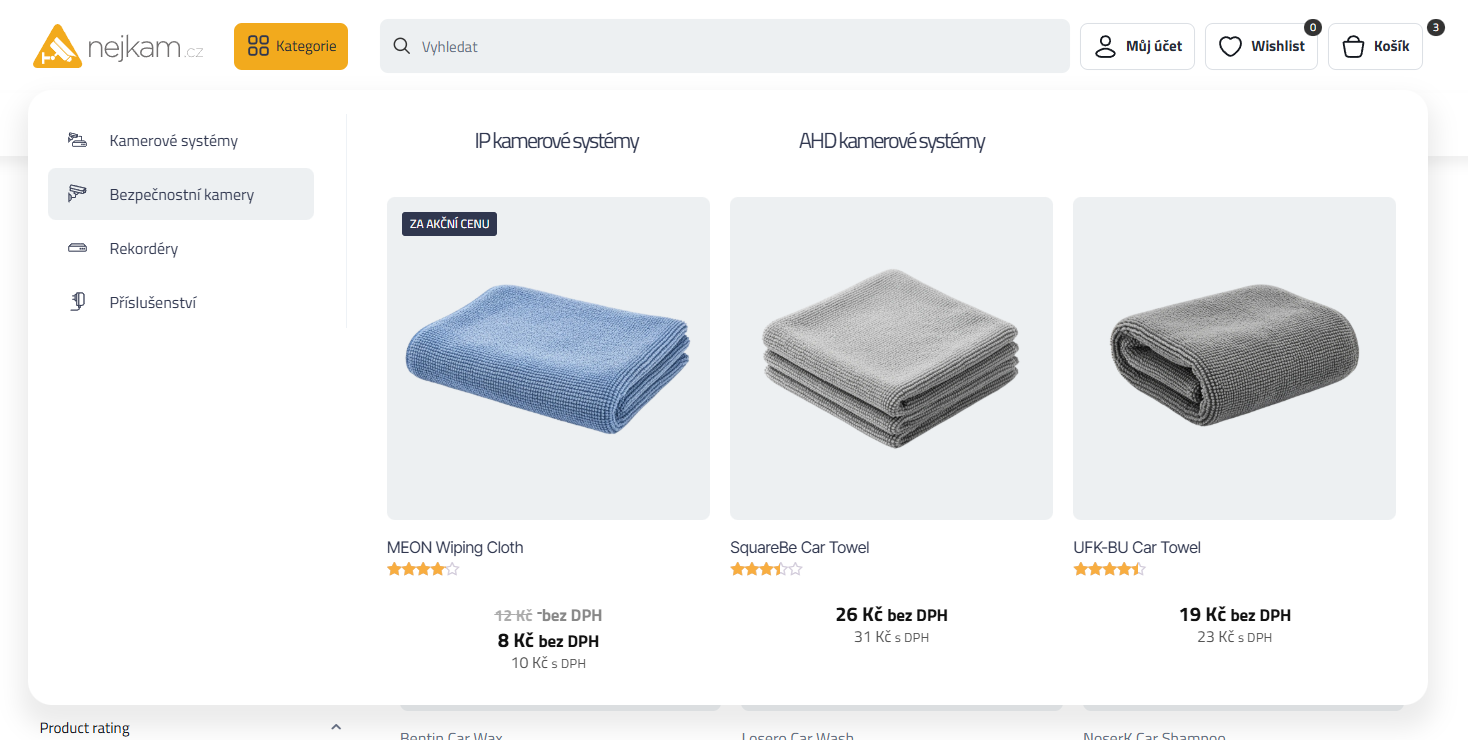The height and width of the screenshot is (740, 1468).
Task: Collapse the Product rating filter chevron
Action: click(x=336, y=727)
